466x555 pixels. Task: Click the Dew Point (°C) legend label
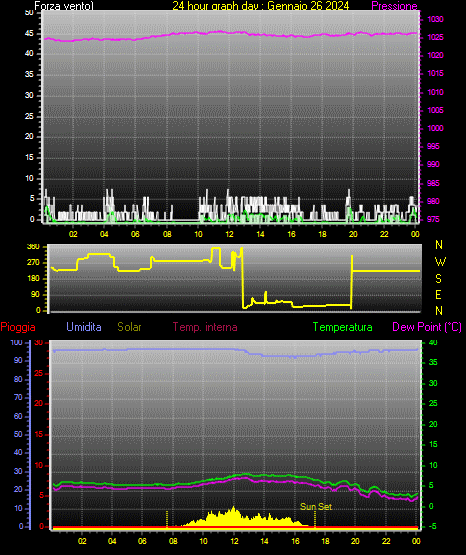[427, 327]
